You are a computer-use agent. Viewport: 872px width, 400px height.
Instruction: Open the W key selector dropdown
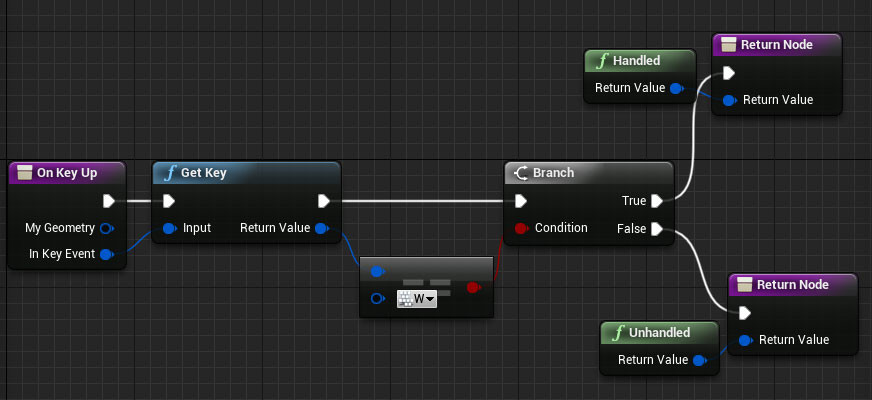417,299
